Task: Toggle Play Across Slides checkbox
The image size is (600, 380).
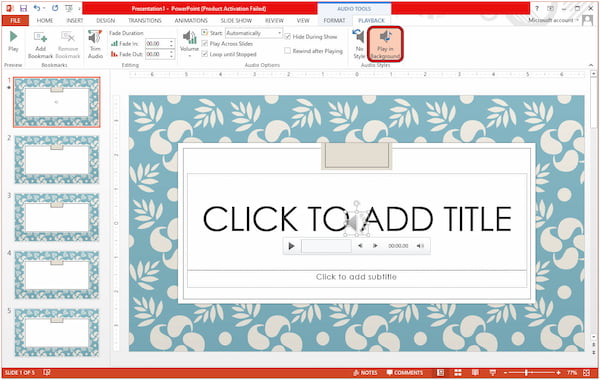Action: (205, 44)
